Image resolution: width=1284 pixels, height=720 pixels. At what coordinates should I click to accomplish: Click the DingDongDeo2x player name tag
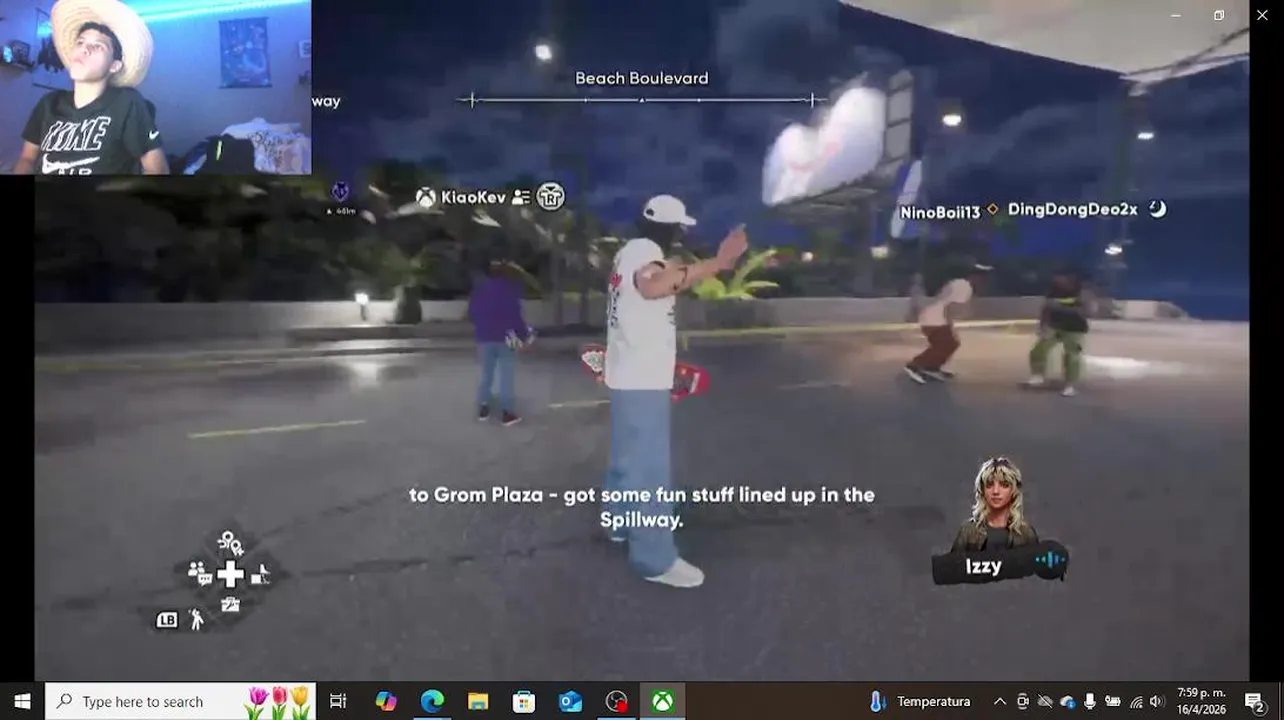point(1072,209)
